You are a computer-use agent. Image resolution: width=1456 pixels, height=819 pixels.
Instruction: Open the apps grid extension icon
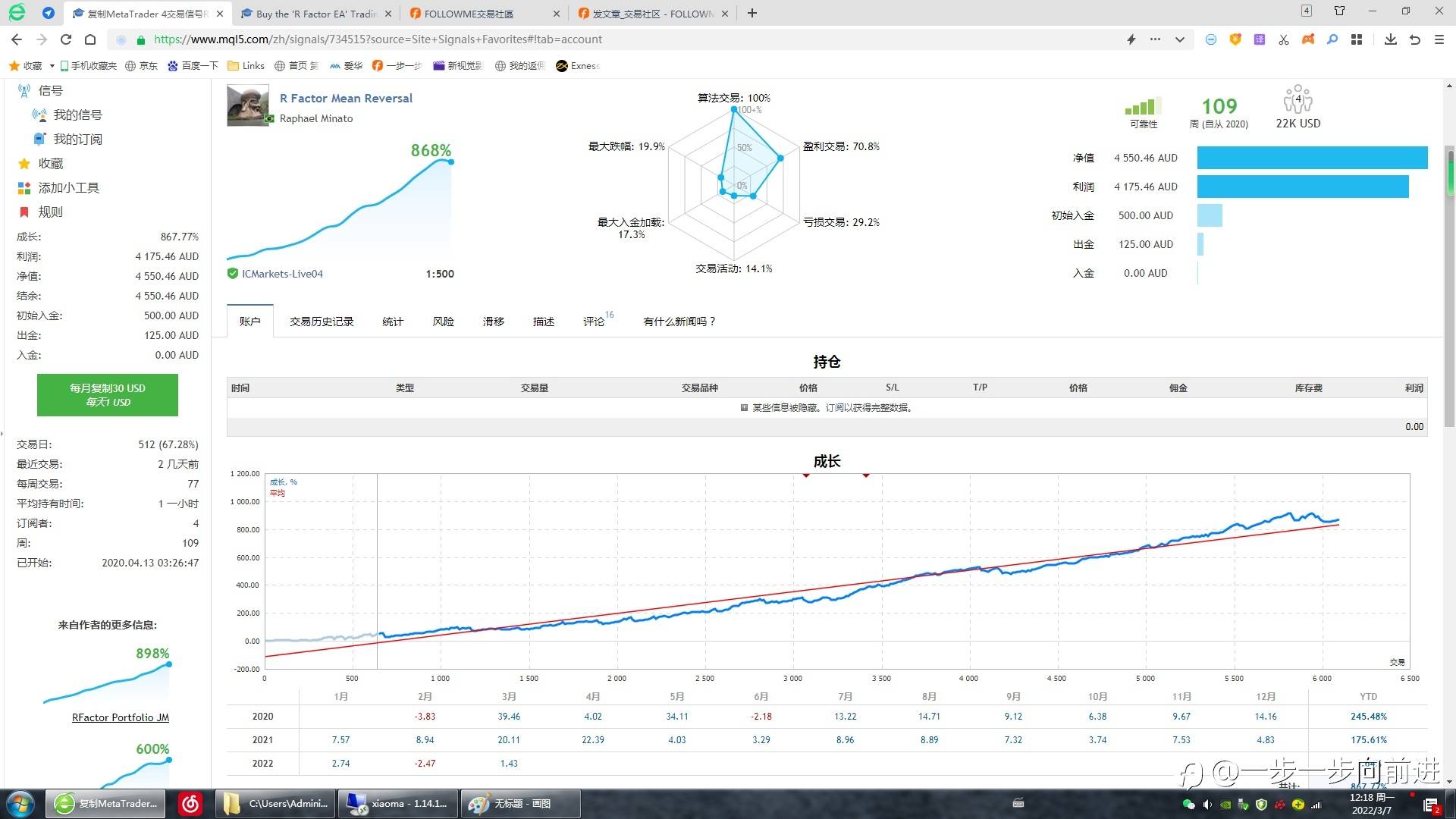pyautogui.click(x=1357, y=39)
